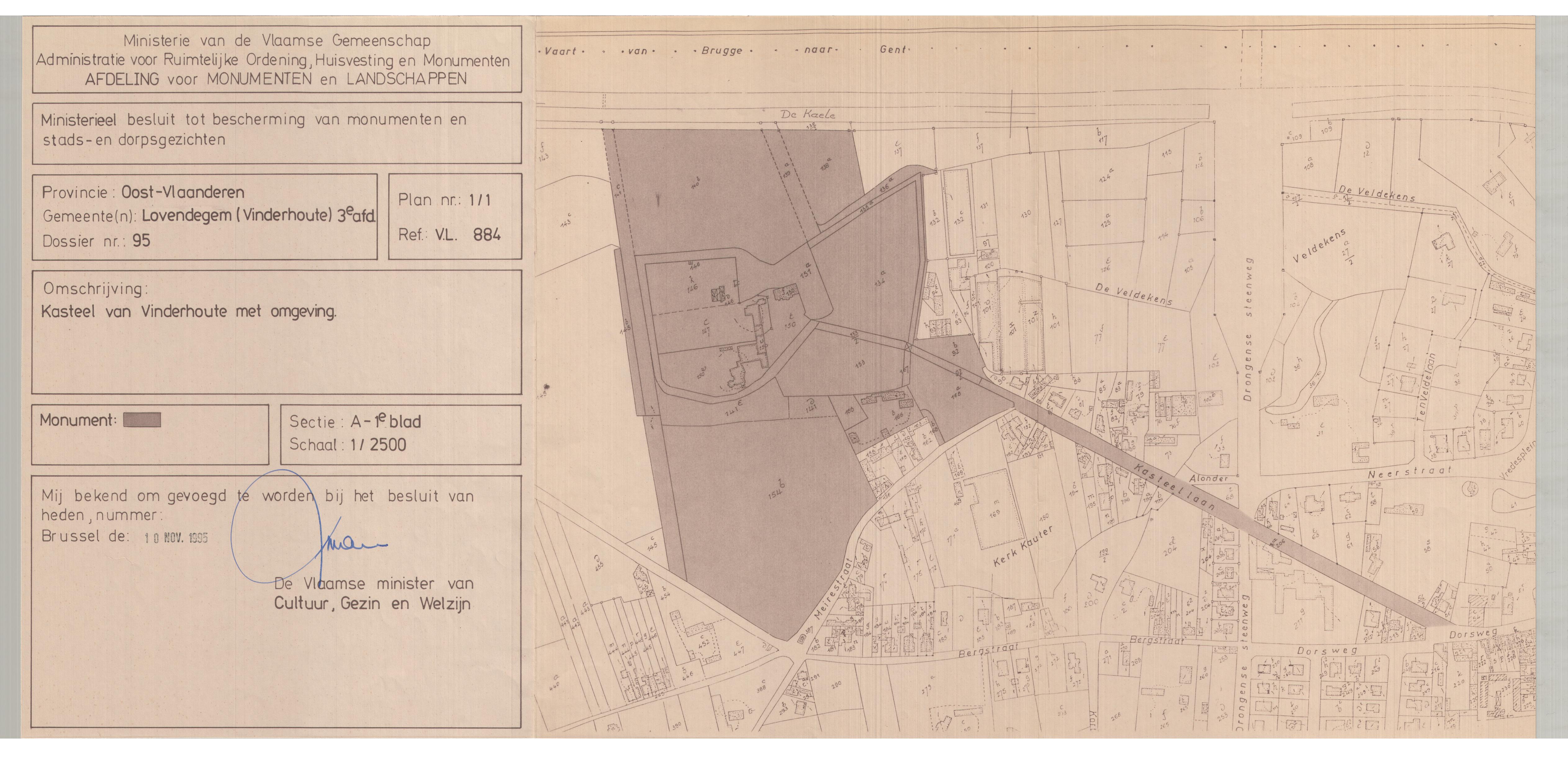Click 'Plan nr.: 1/1' text box
1568x759 pixels.
[444, 200]
